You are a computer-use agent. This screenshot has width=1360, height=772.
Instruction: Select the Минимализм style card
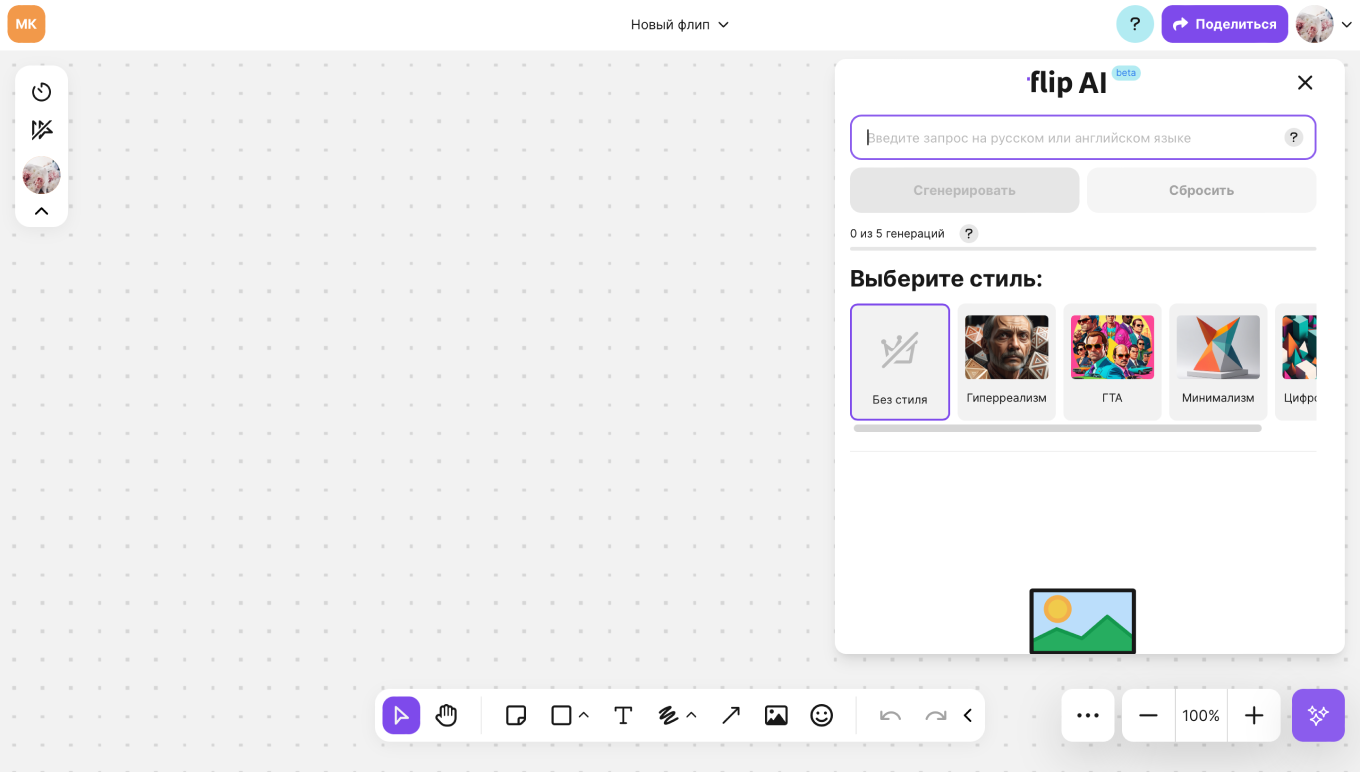click(x=1218, y=362)
